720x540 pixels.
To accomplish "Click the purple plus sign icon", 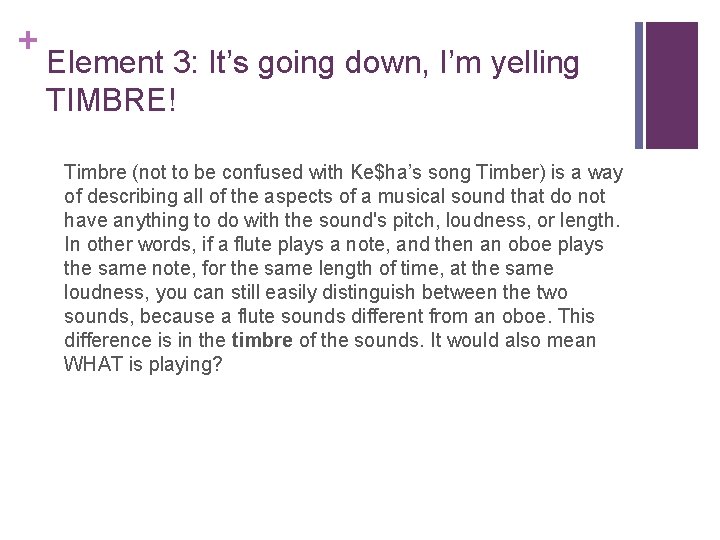I will pyautogui.click(x=28, y=41).
